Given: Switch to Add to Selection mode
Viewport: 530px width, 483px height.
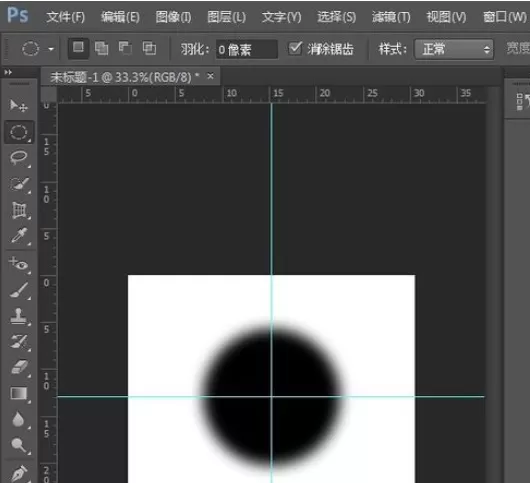Looking at the screenshot, I should click(x=101, y=49).
